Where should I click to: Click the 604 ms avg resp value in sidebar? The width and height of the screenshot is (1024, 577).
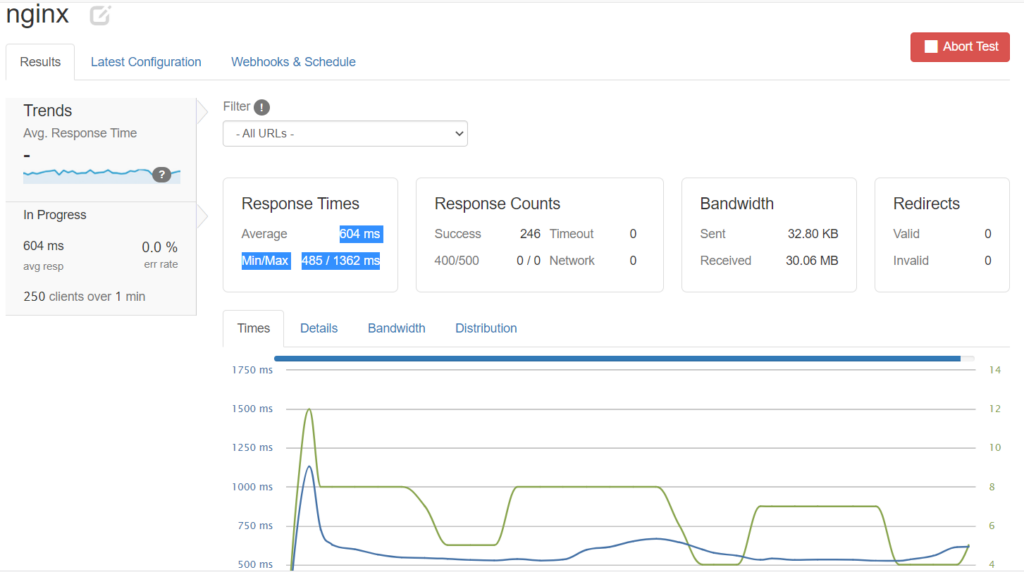tap(43, 246)
